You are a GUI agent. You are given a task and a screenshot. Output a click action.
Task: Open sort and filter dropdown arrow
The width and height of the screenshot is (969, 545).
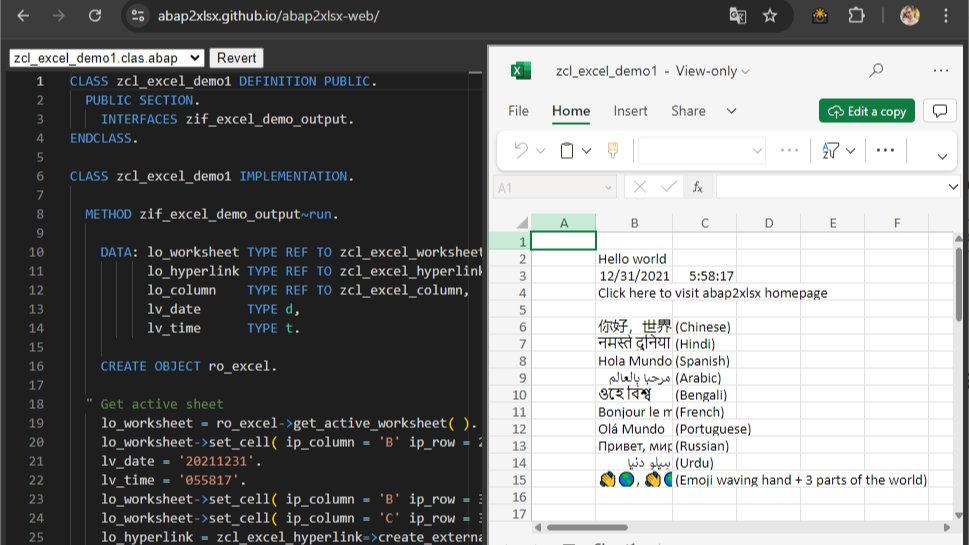850,151
